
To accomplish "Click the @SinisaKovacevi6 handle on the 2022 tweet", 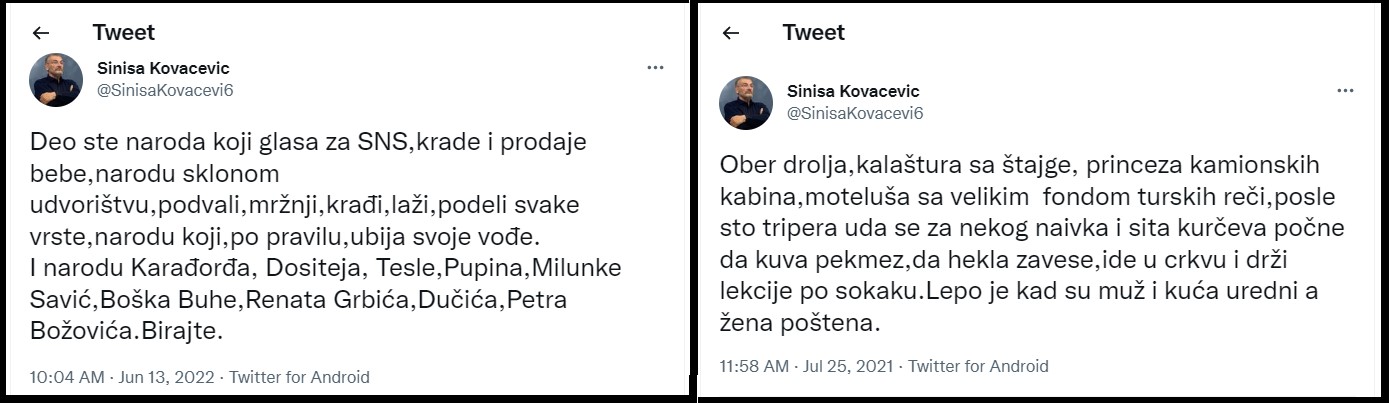I will [164, 89].
